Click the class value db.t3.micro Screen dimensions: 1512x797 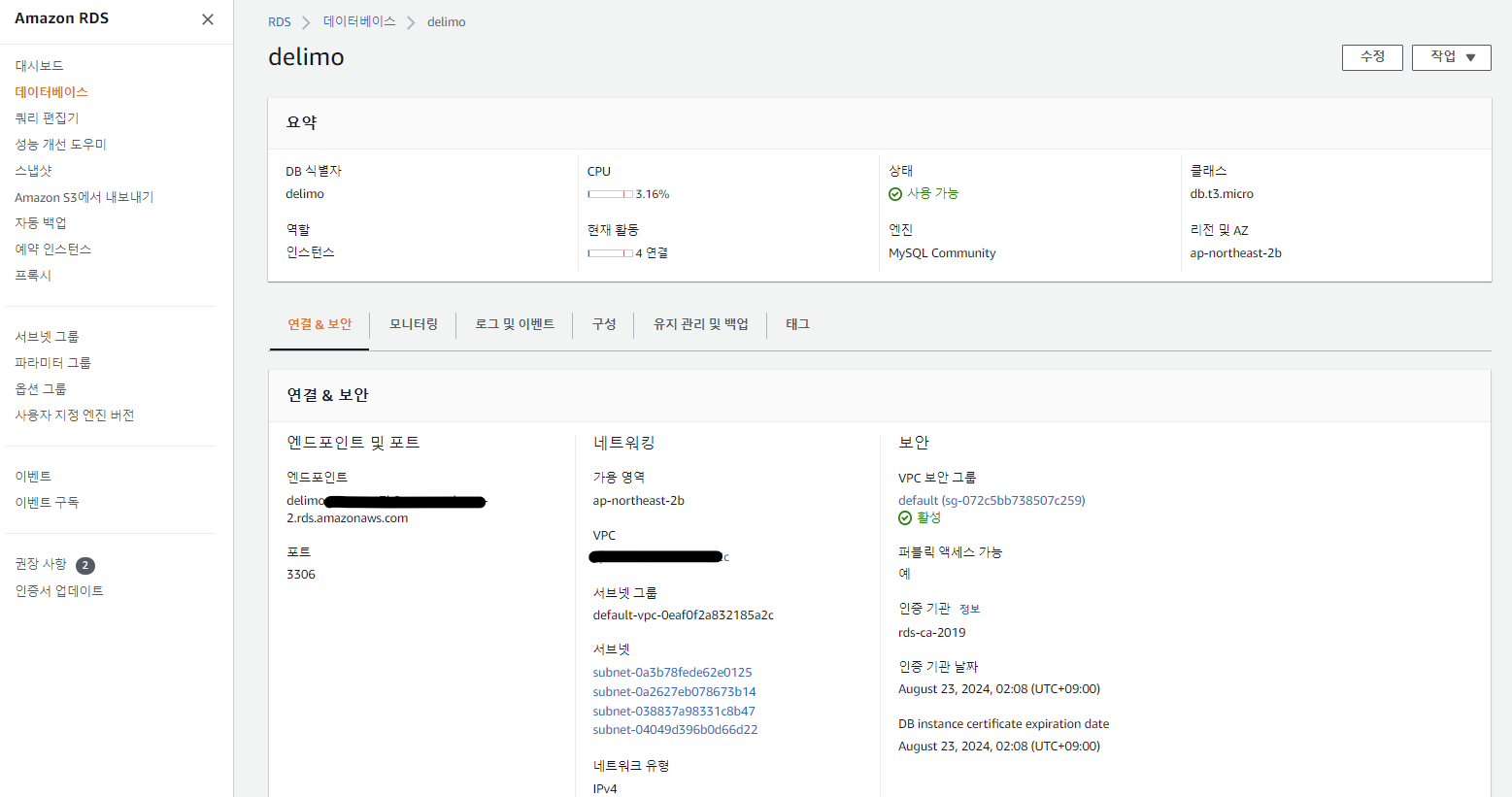coord(1222,194)
